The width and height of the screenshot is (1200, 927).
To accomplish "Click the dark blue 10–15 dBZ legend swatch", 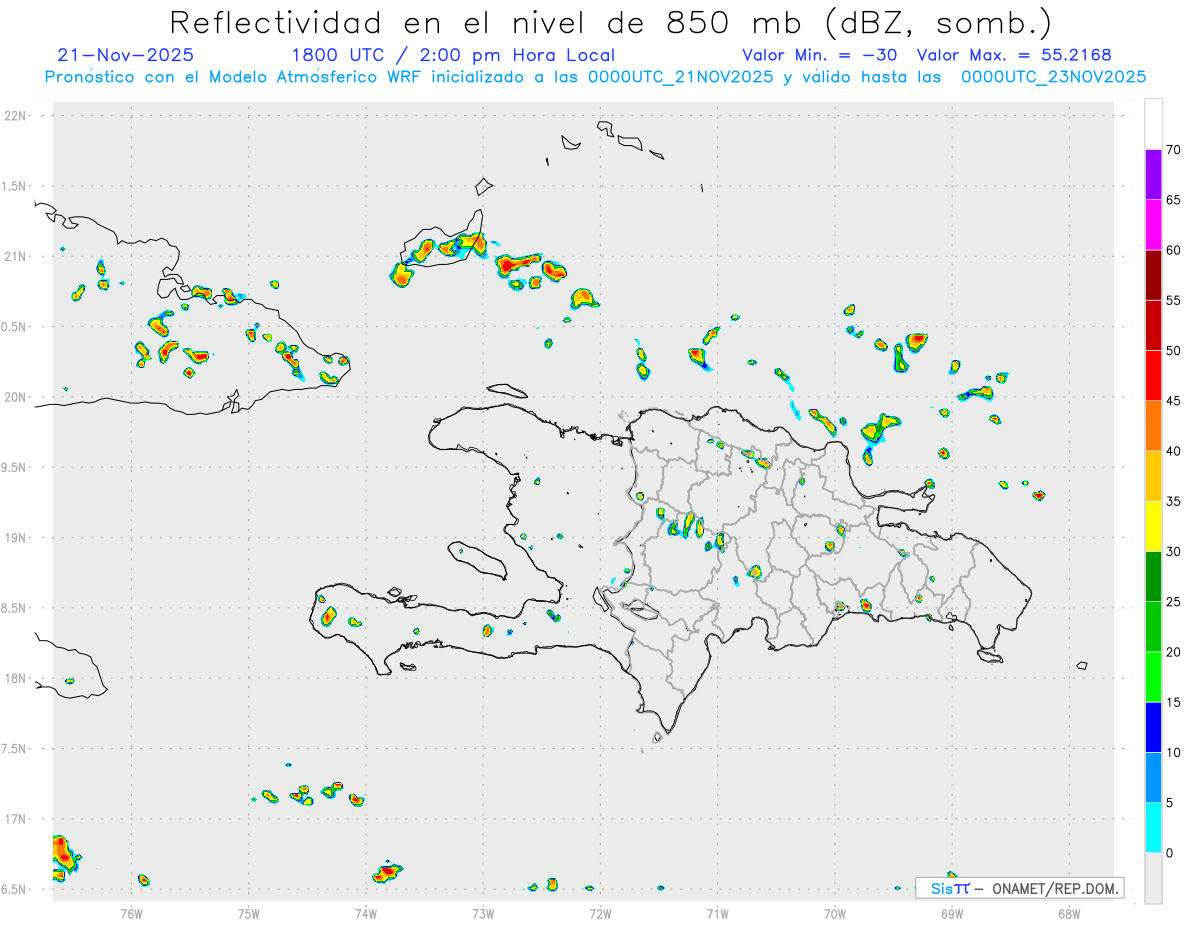I will click(x=1153, y=727).
